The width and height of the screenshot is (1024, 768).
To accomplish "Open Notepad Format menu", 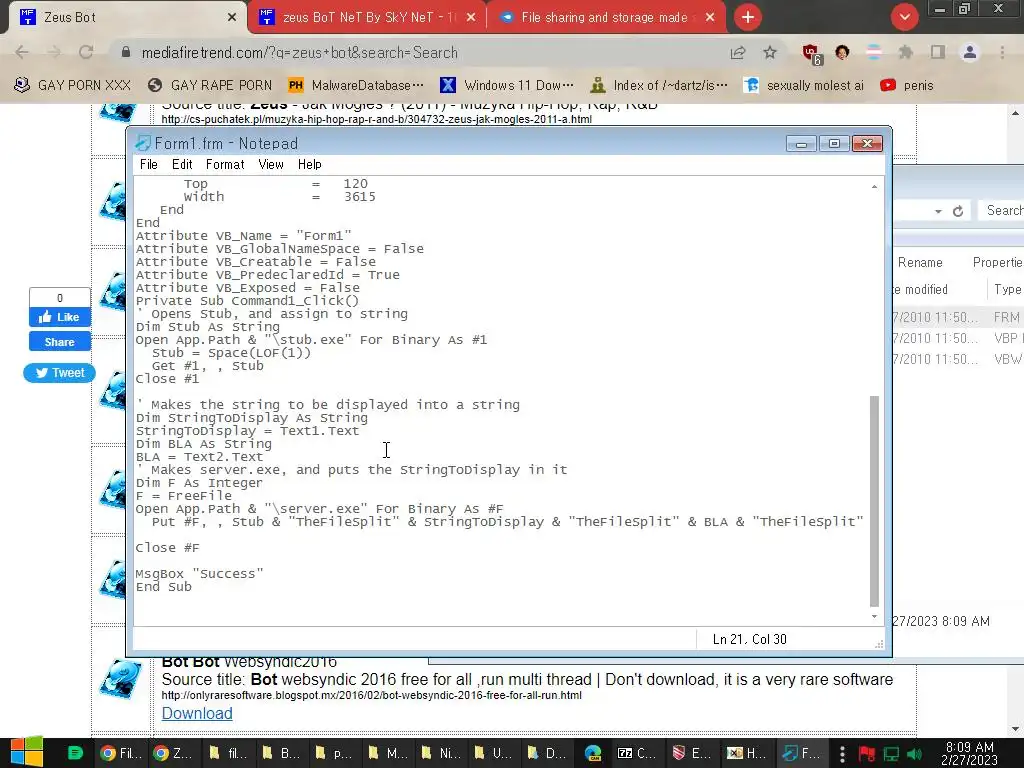I will (x=225, y=165).
